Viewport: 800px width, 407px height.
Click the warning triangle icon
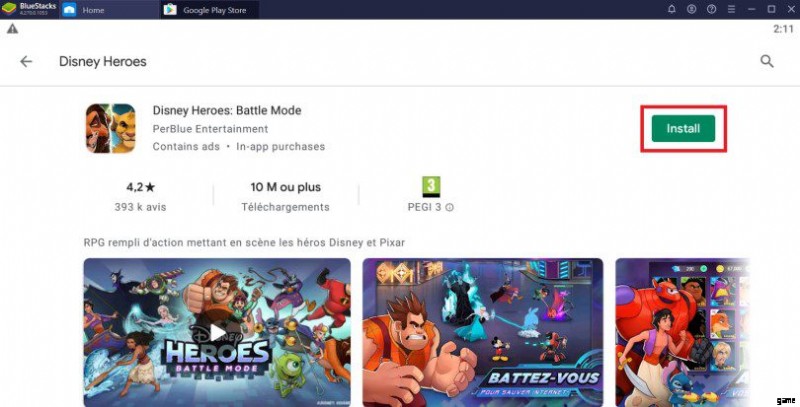click(11, 29)
